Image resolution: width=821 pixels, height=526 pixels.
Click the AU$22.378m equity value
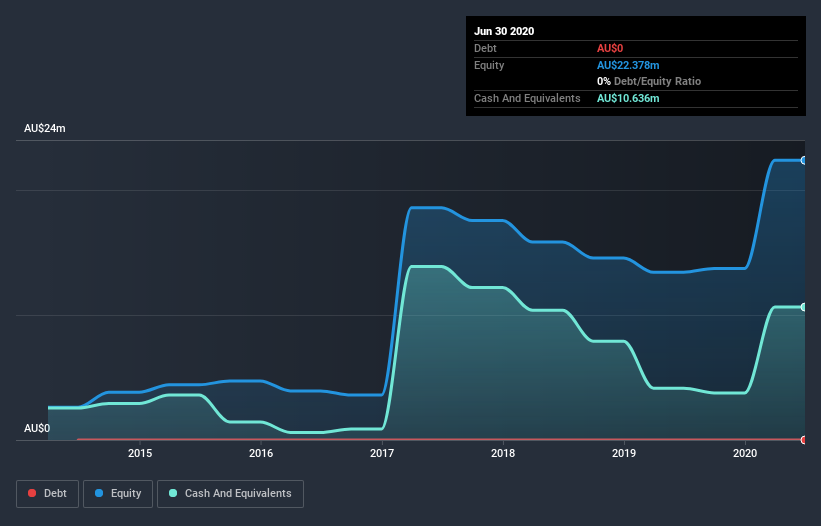628,65
